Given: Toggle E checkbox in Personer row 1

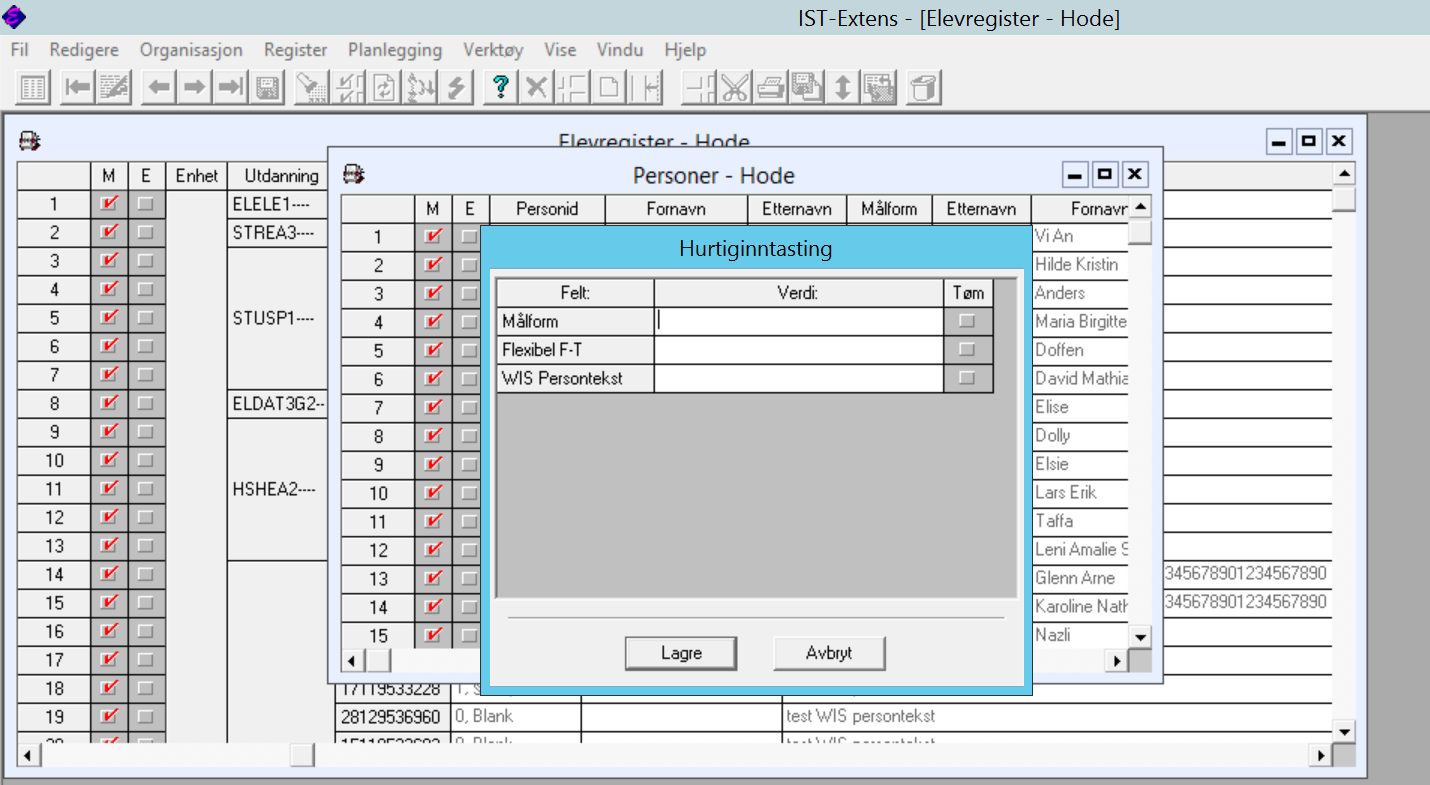Looking at the screenshot, I should coord(470,237).
